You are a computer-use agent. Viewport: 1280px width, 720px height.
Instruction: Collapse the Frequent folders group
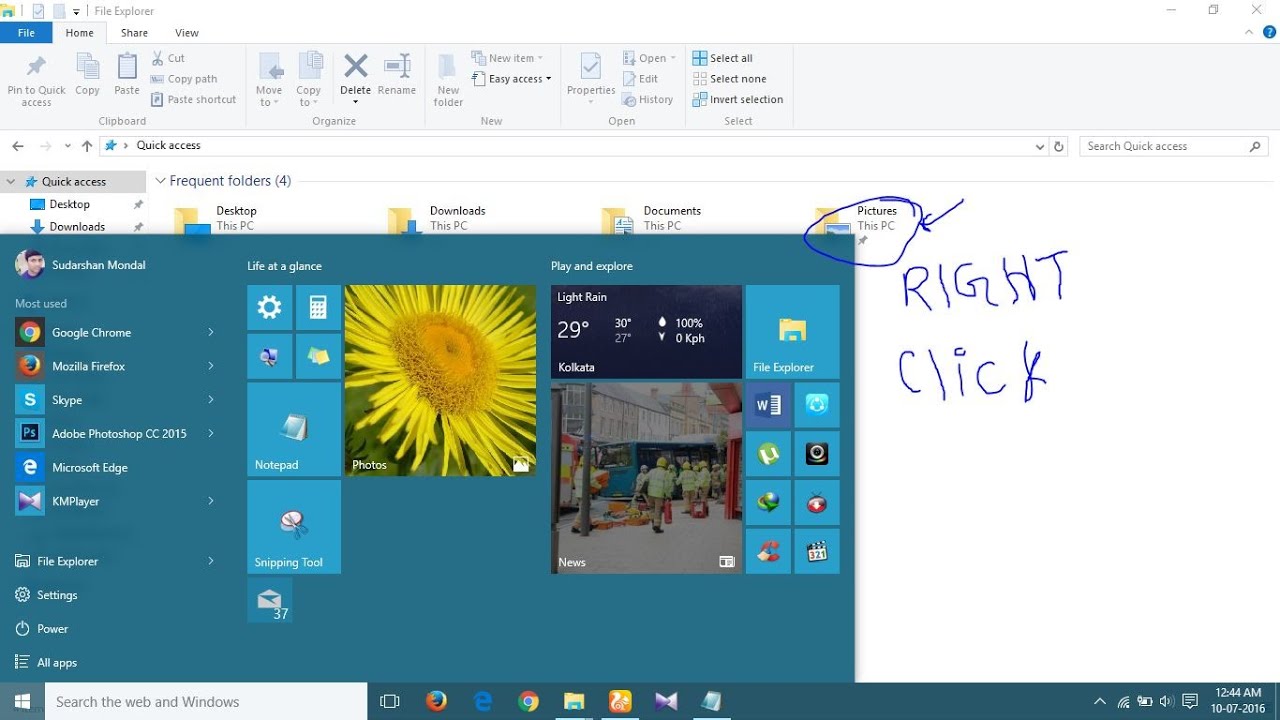click(x=159, y=181)
